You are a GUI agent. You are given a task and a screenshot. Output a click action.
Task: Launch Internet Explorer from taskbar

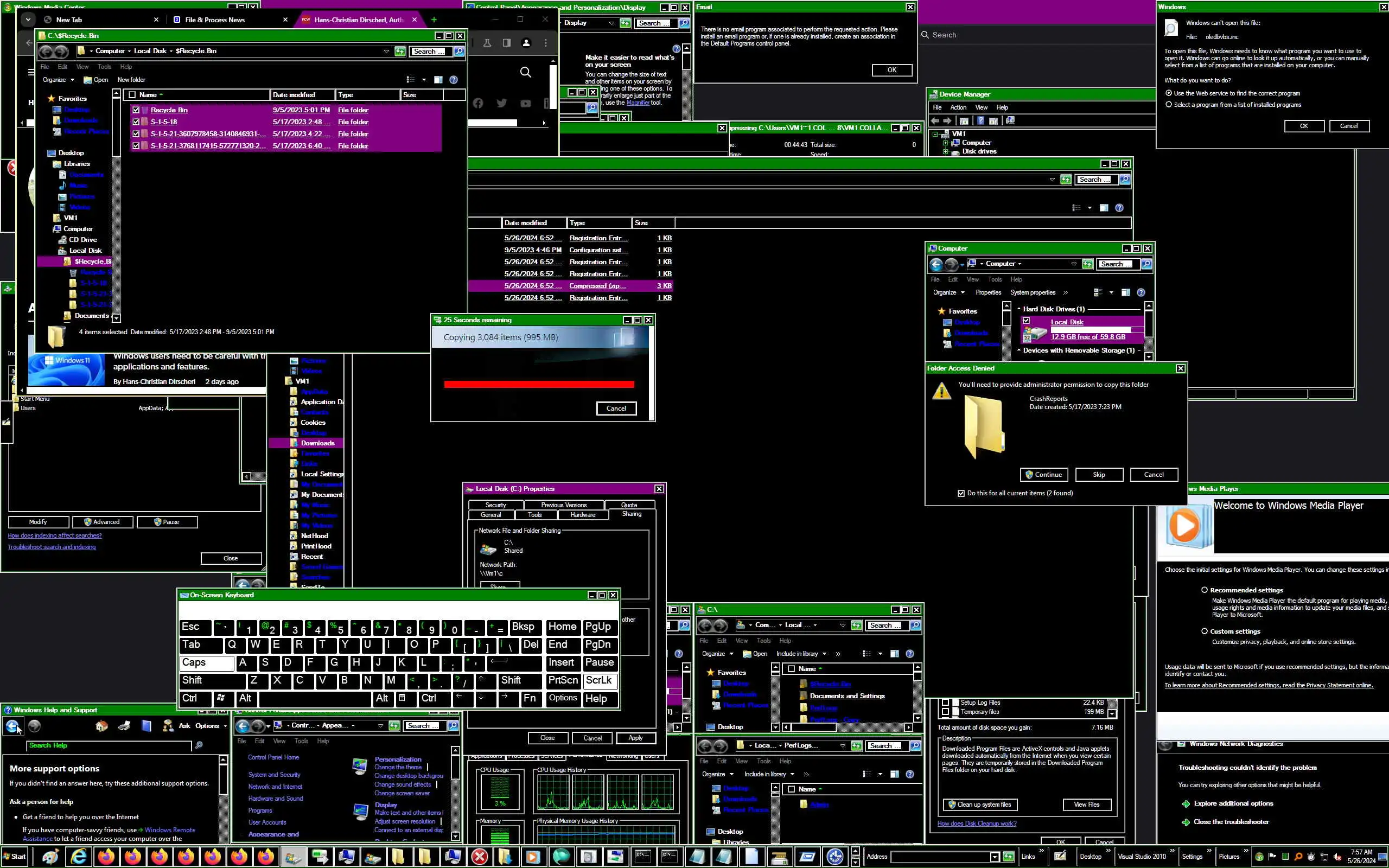tap(79, 857)
